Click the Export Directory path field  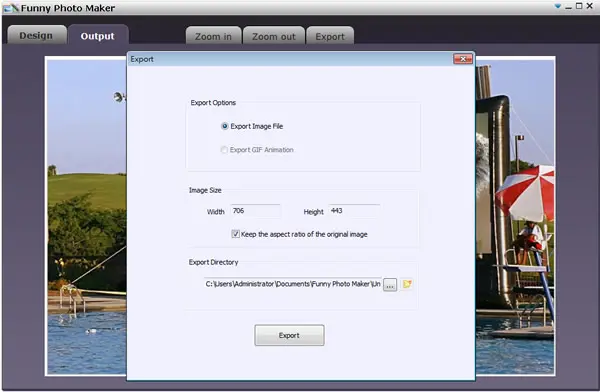coord(293,284)
